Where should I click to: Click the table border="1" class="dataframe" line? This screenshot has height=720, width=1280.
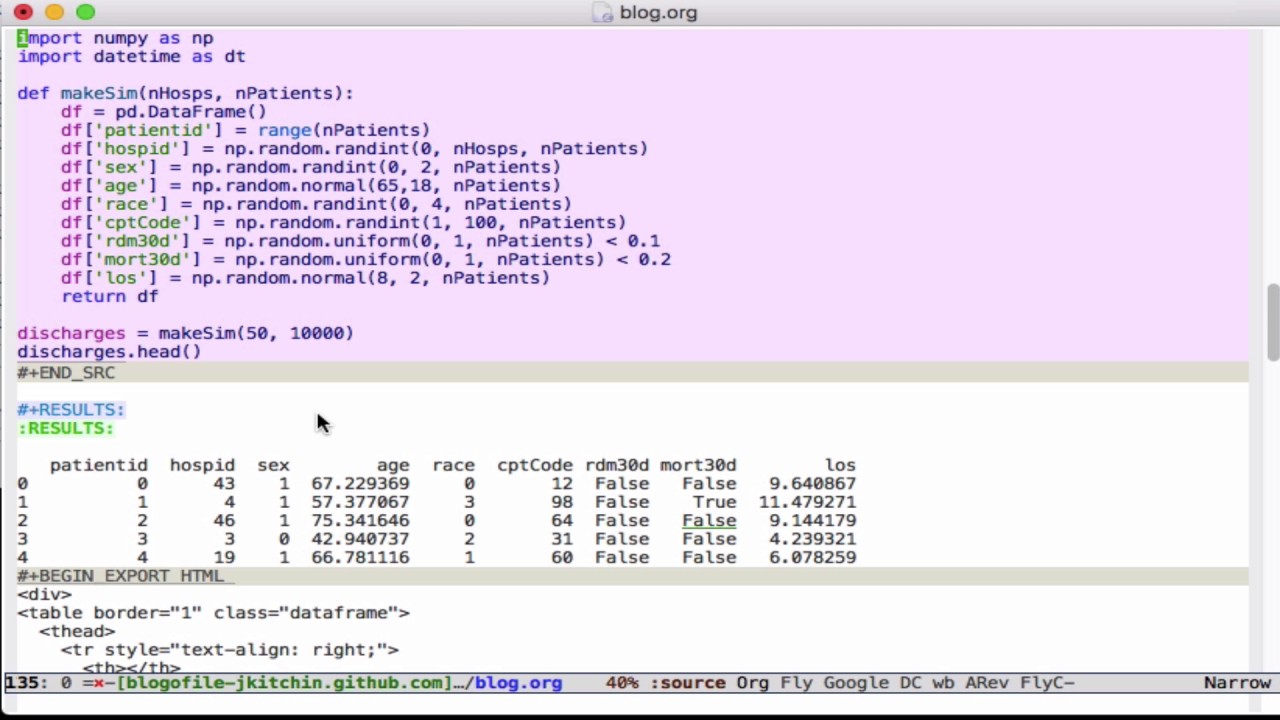point(213,613)
